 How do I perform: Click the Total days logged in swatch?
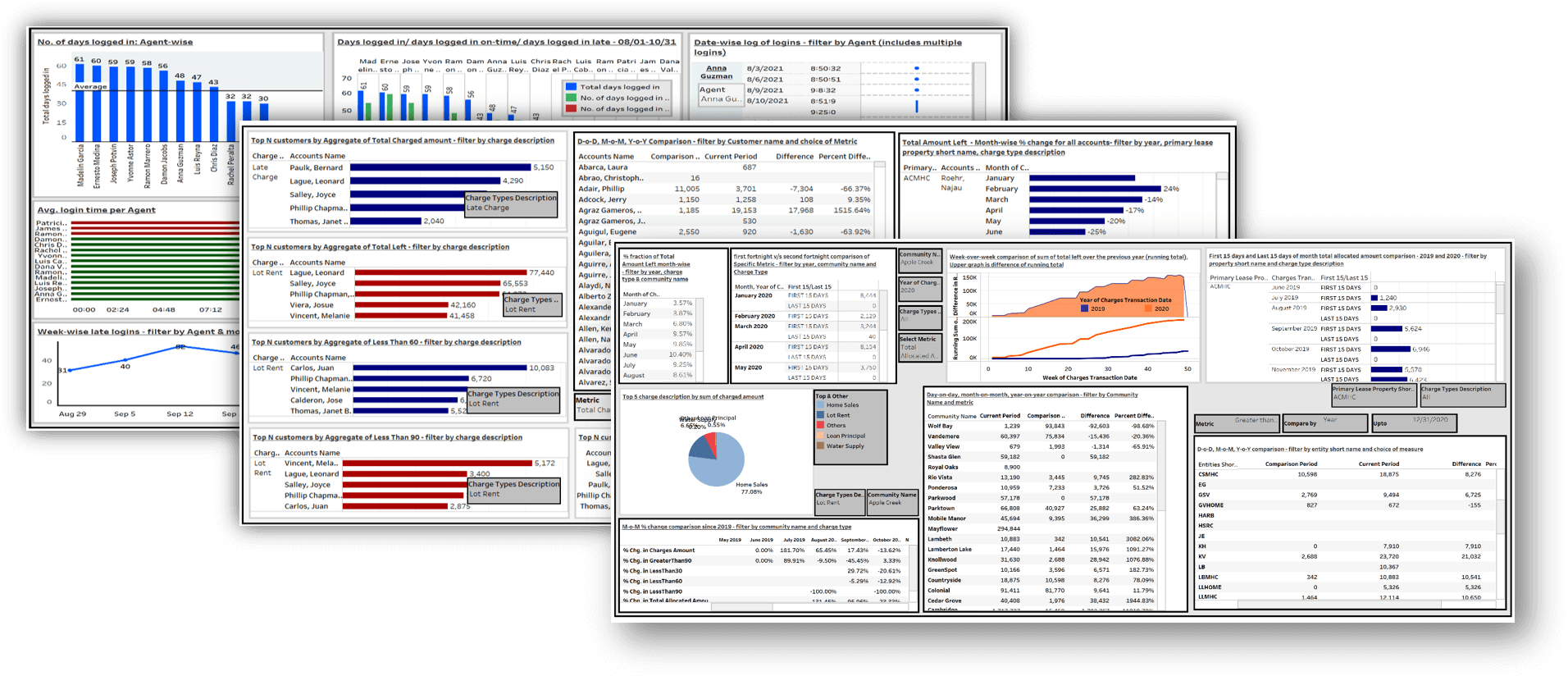[571, 87]
